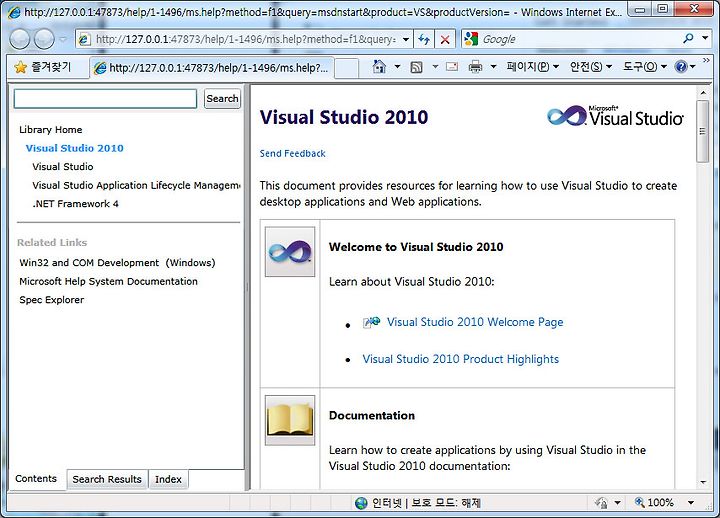Open the Visual Studio tree entry
Viewport: 720px width, 518px height.
[x=62, y=167]
